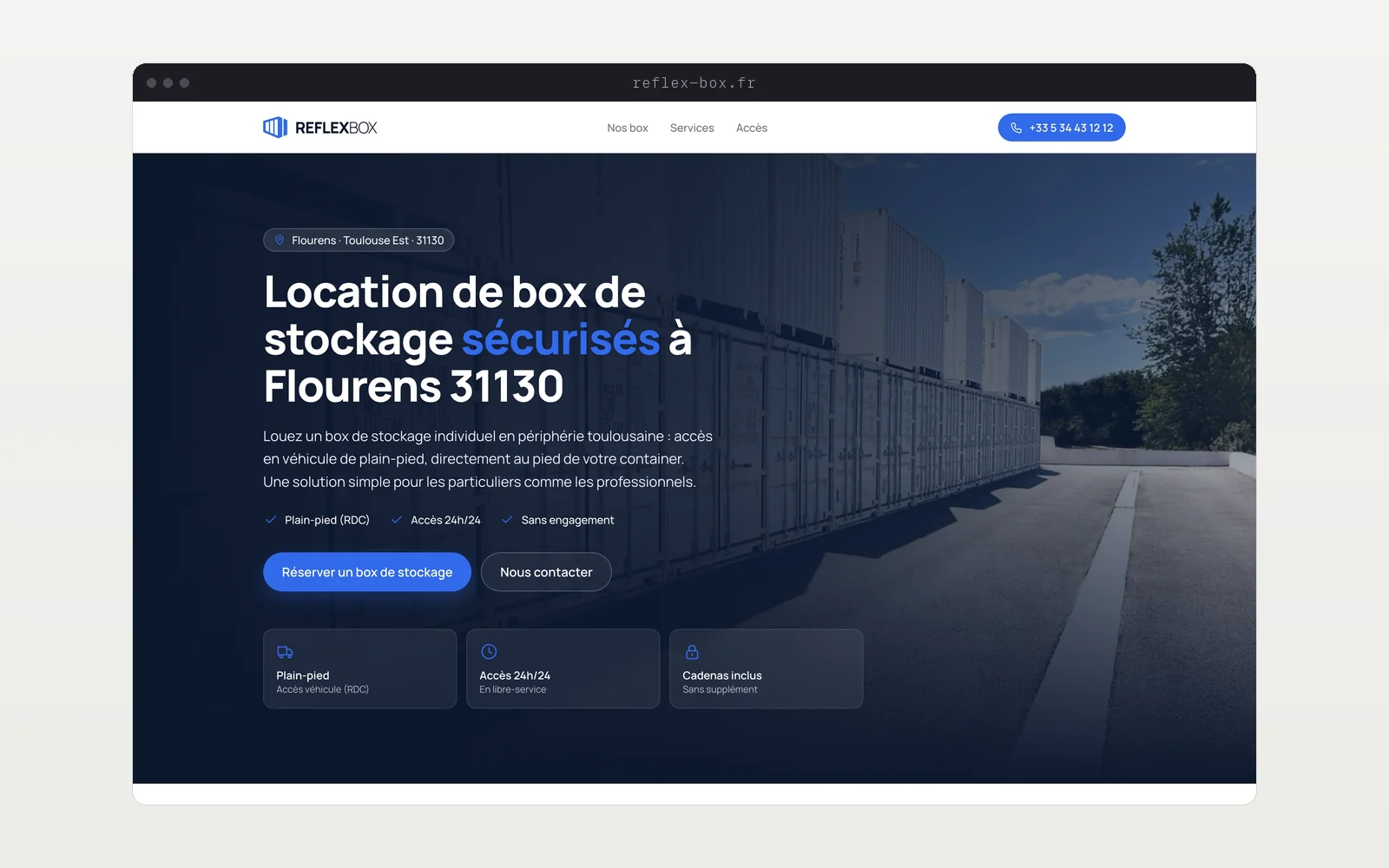
Task: Click Réserver un box de stockage
Action: [367, 572]
